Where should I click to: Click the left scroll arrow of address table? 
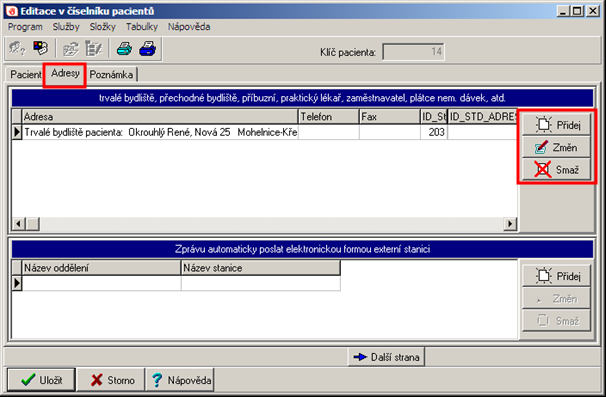[18, 223]
